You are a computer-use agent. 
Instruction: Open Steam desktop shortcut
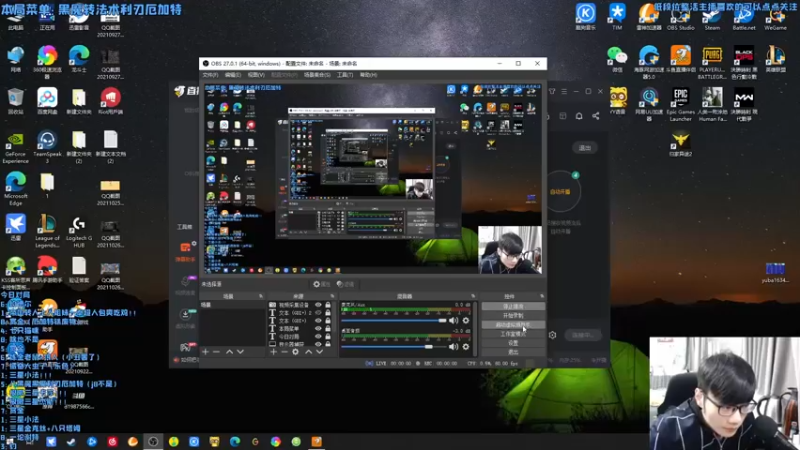pyautogui.click(x=712, y=16)
